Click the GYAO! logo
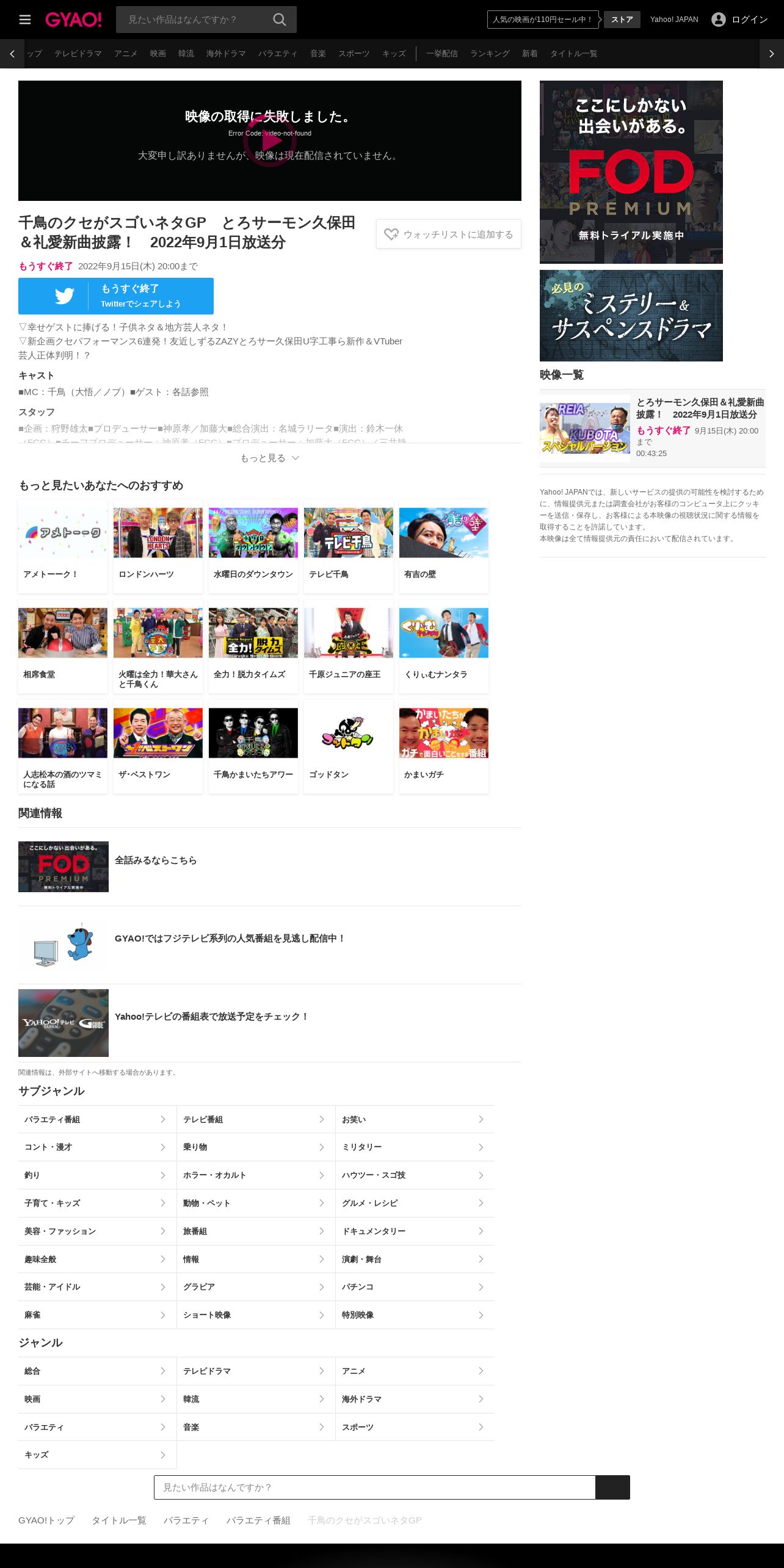Screen dimensions: 784x1568 (73, 20)
